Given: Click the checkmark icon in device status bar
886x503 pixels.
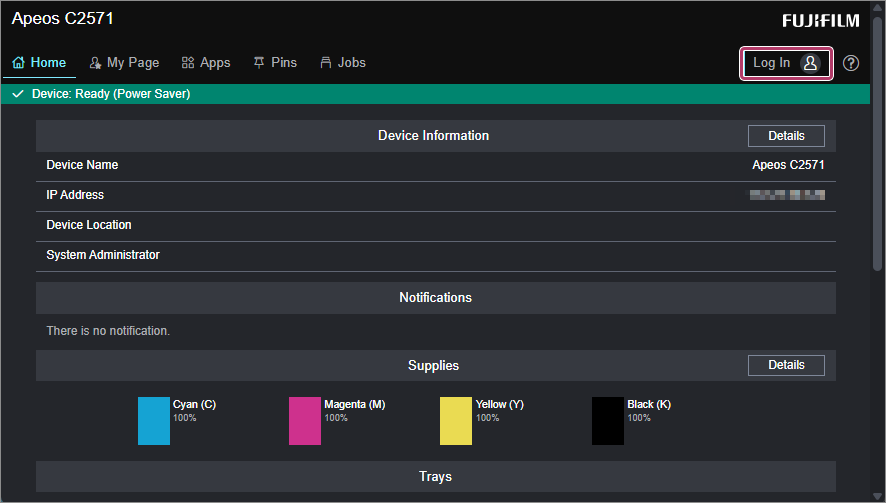Looking at the screenshot, I should click(x=18, y=94).
